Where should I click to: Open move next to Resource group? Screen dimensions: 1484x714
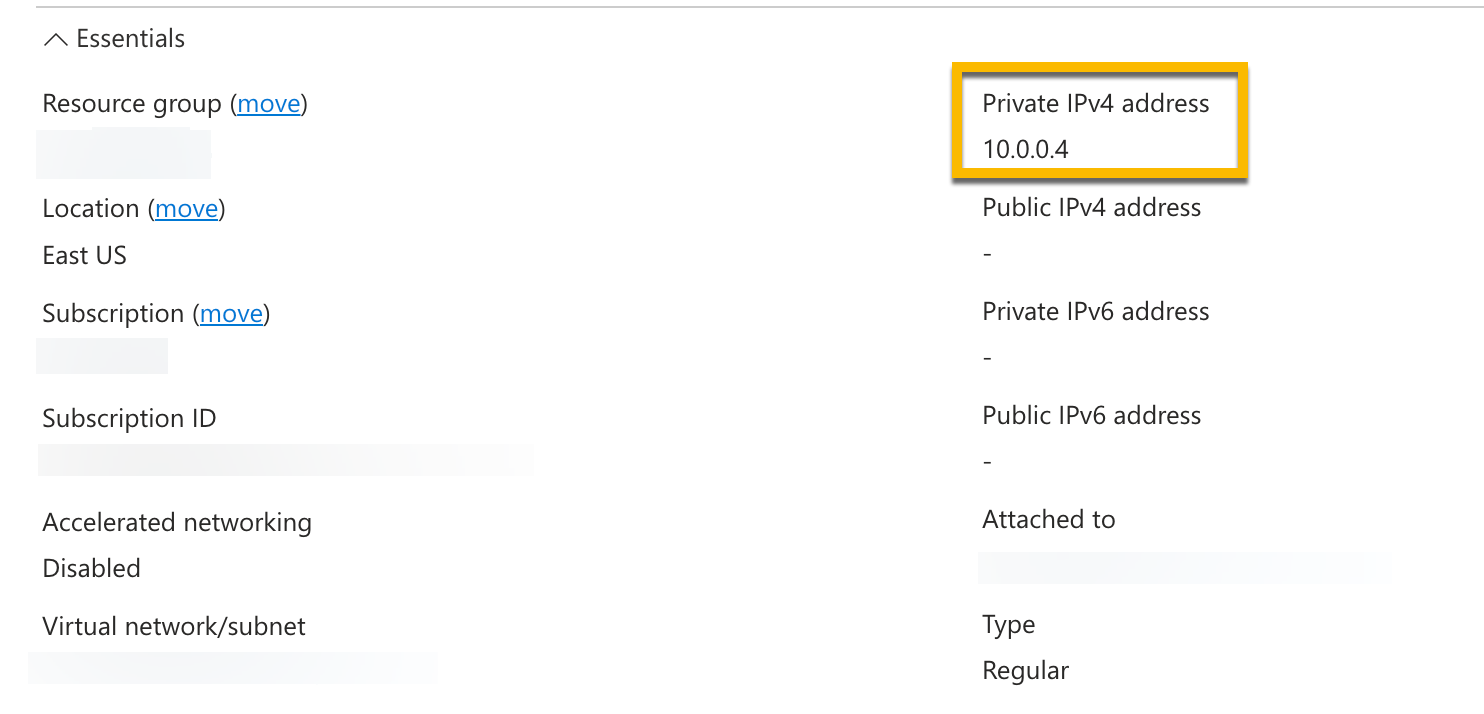pos(268,103)
